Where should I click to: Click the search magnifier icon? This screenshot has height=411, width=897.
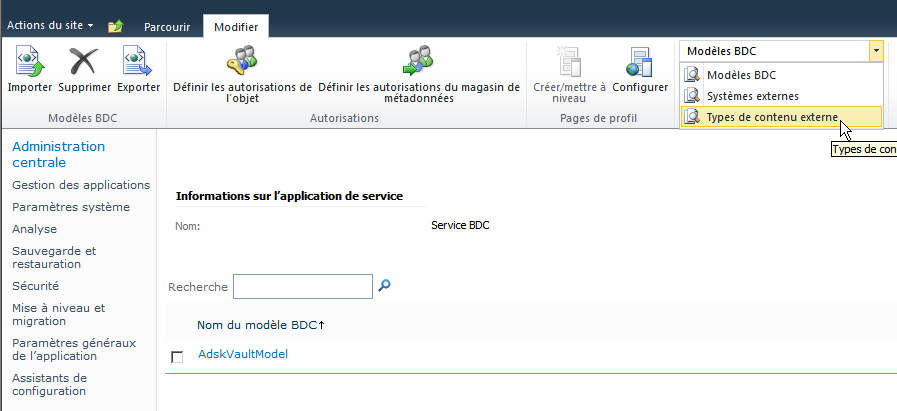point(384,286)
